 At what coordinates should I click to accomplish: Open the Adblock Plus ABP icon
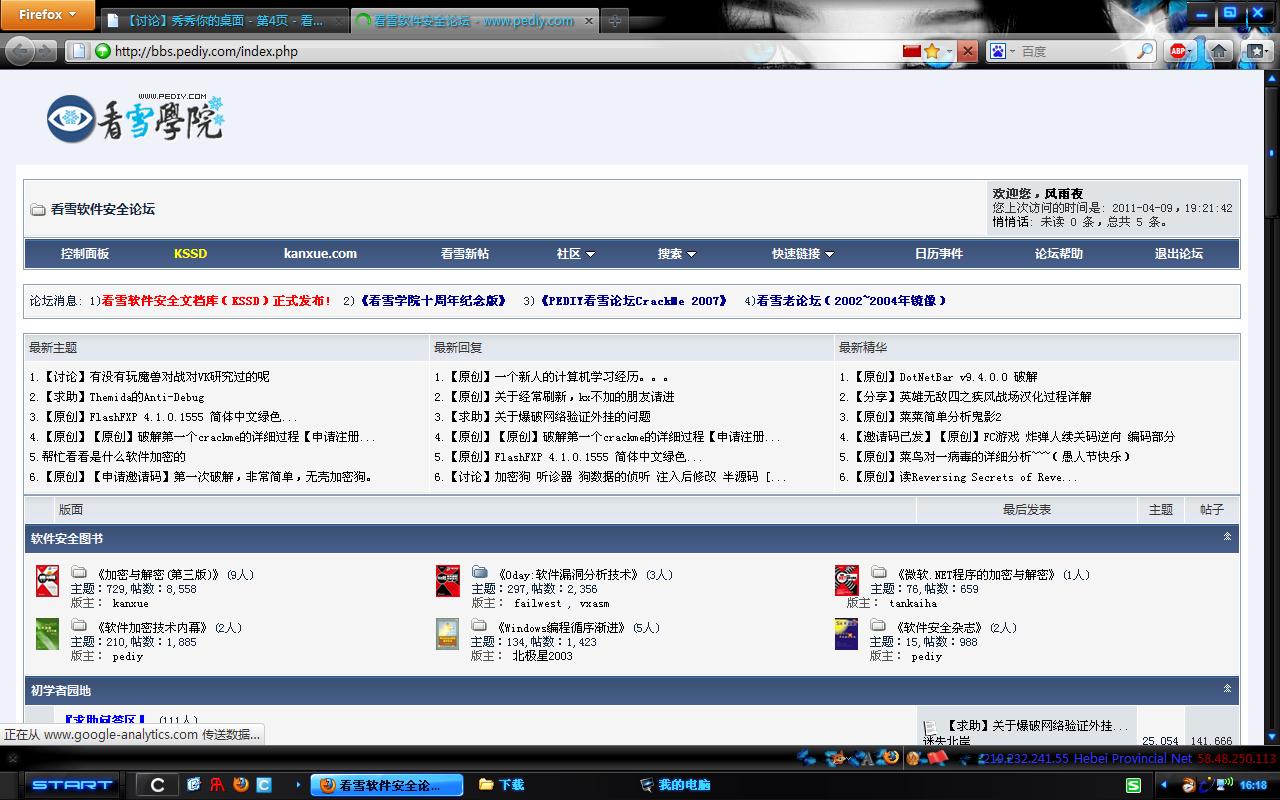(x=1180, y=51)
